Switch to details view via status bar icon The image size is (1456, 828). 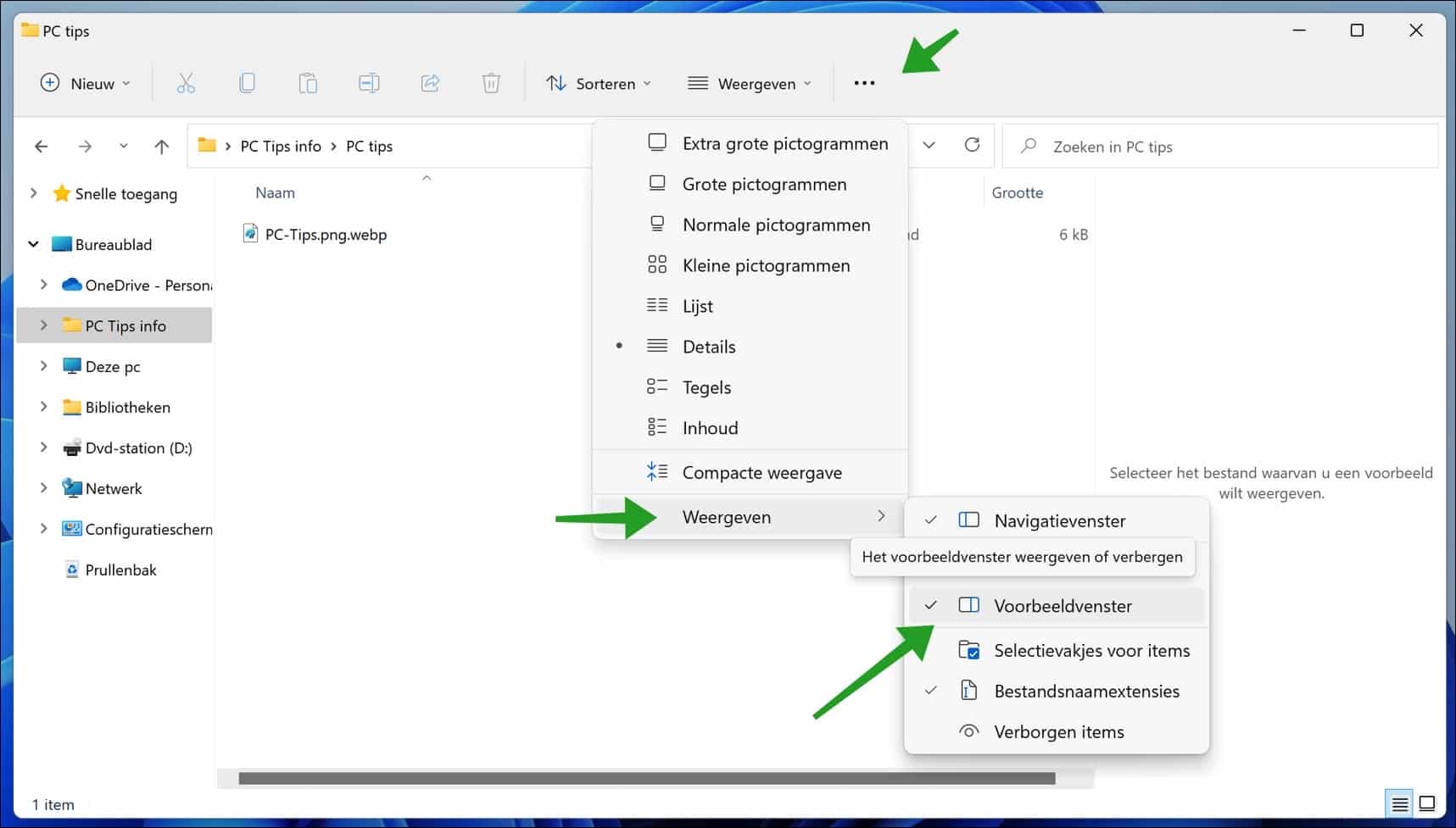coord(1399,803)
